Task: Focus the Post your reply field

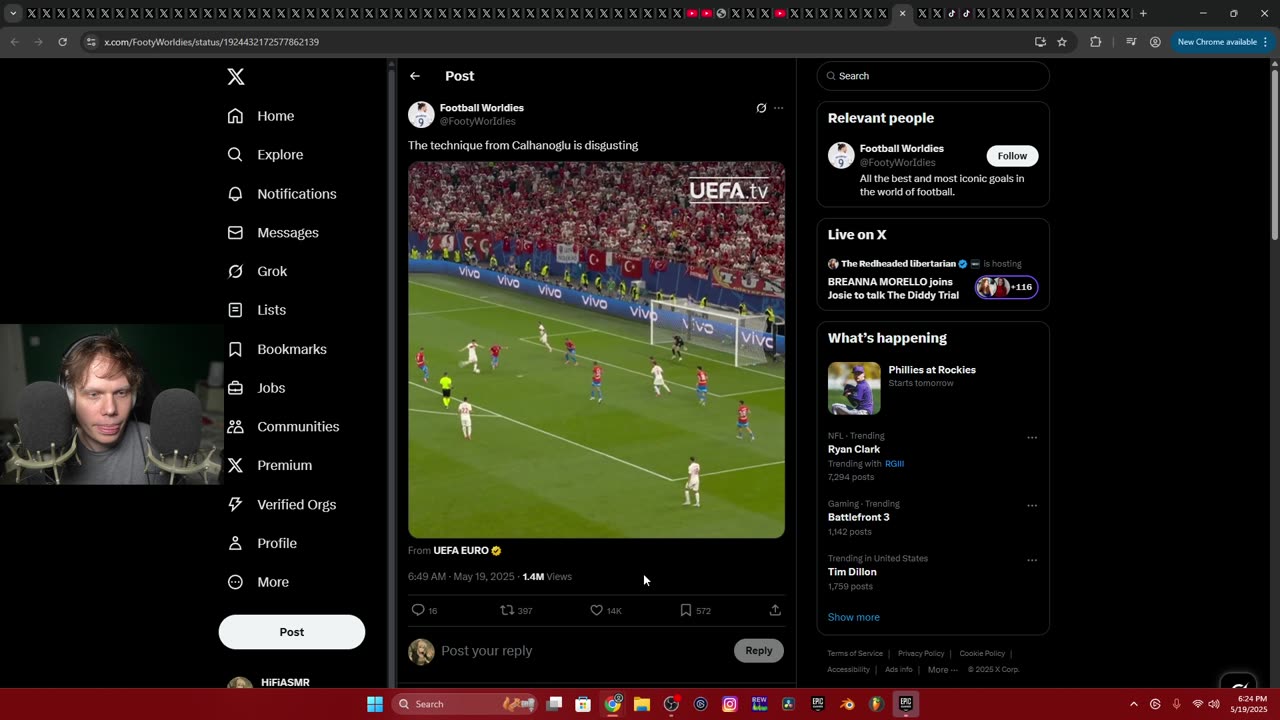Action: (x=583, y=651)
